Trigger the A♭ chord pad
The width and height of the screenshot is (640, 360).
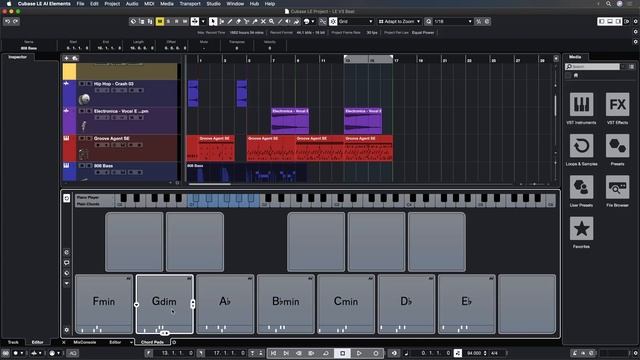point(225,304)
